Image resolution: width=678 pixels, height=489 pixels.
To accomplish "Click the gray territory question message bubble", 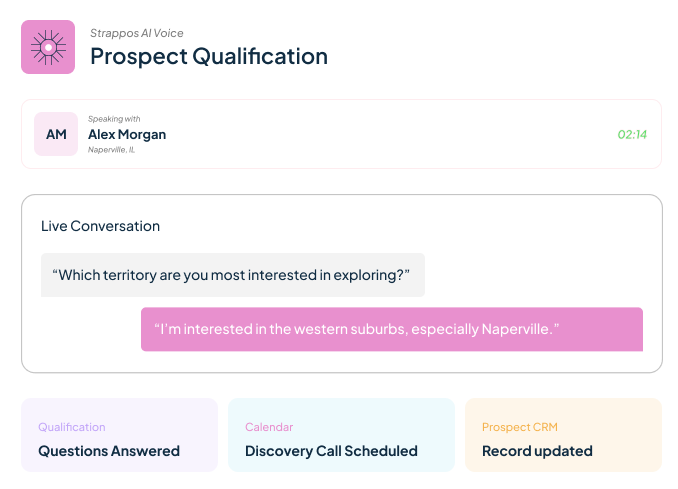I will [x=233, y=275].
